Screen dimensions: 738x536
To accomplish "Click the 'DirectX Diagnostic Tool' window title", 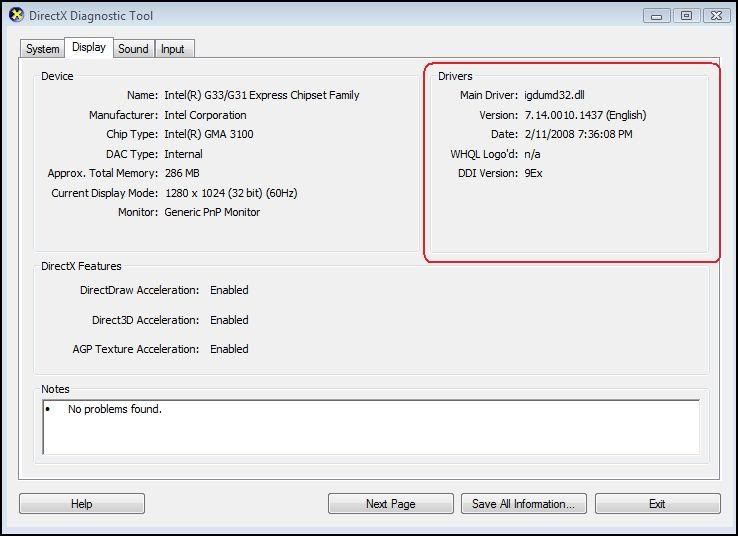I will [91, 16].
